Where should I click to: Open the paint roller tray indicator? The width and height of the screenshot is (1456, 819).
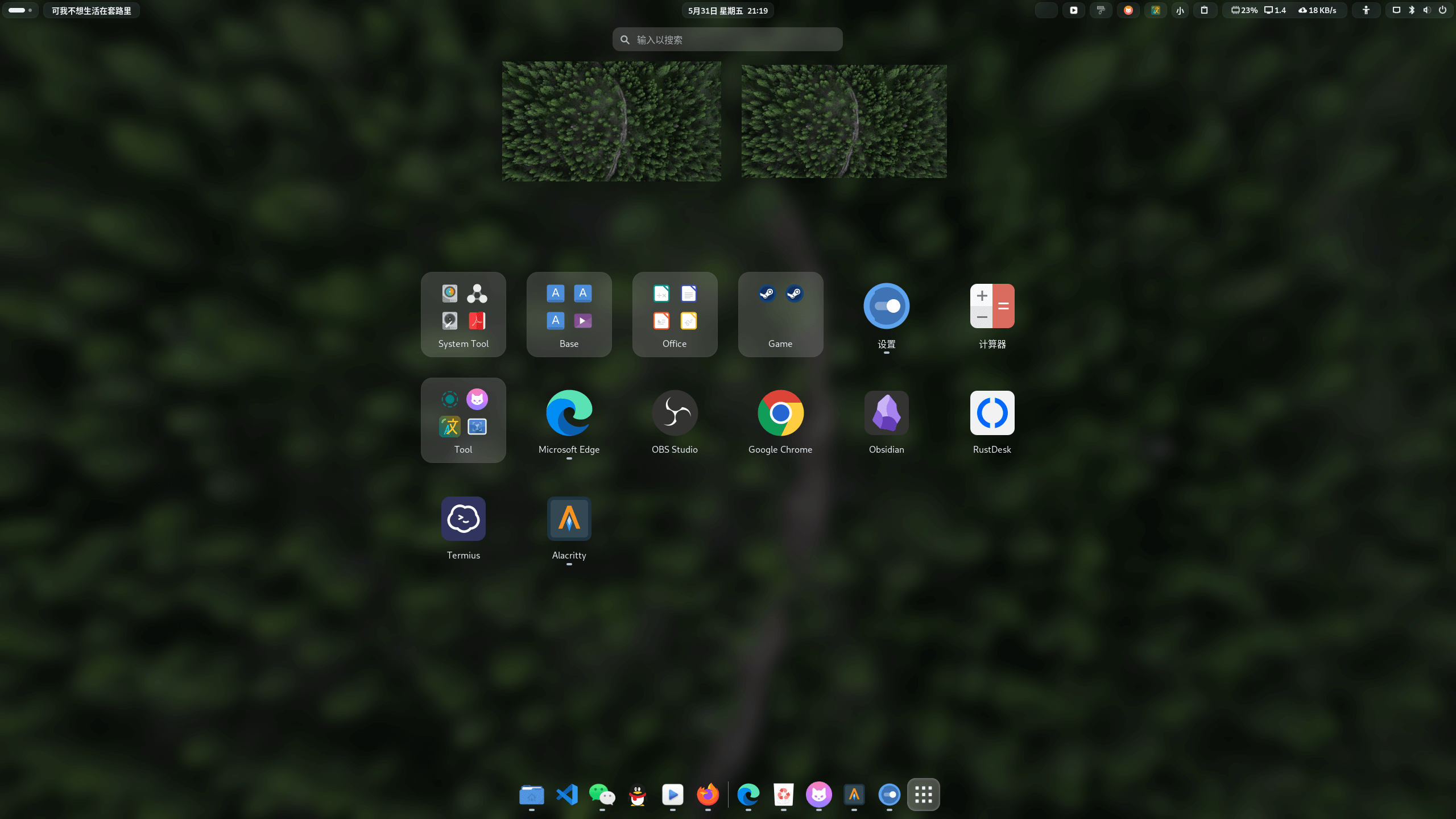pyautogui.click(x=1101, y=10)
